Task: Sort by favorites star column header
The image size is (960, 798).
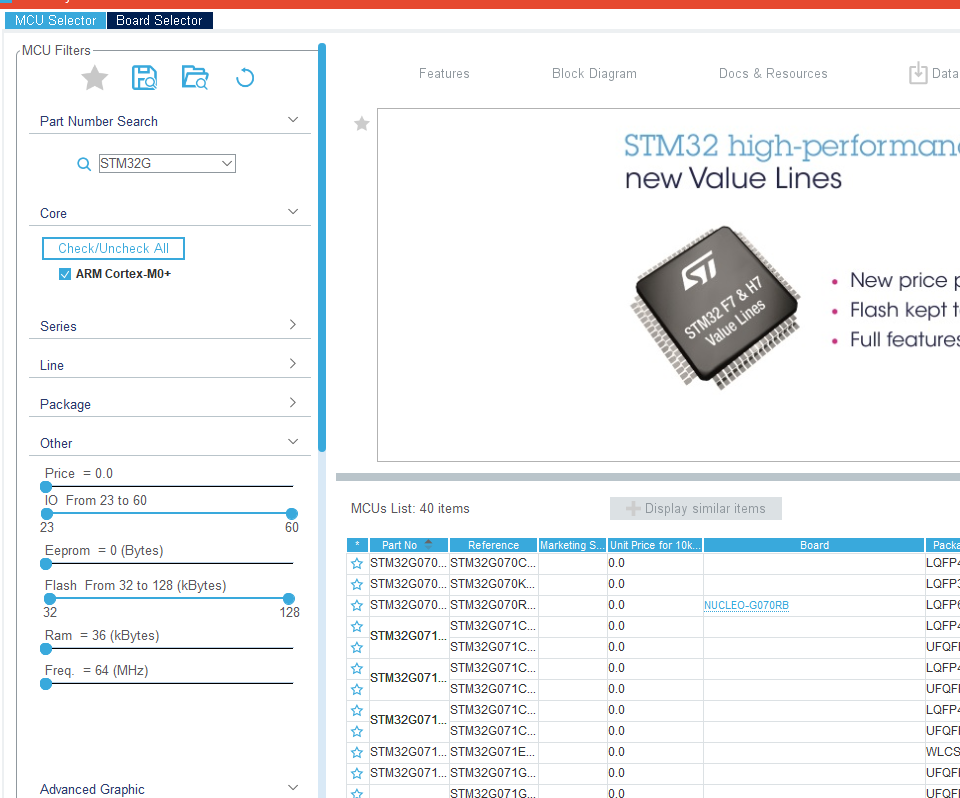Action: tap(358, 545)
